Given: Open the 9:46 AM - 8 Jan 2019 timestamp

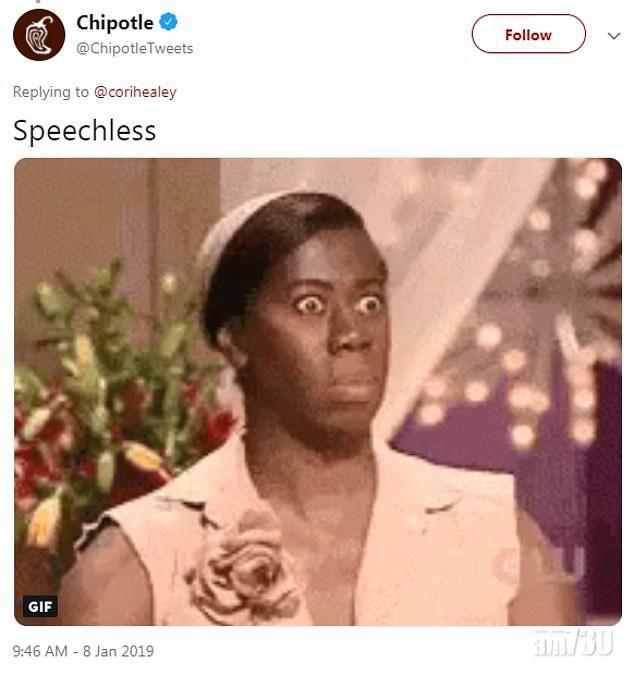Looking at the screenshot, I should click(83, 651).
